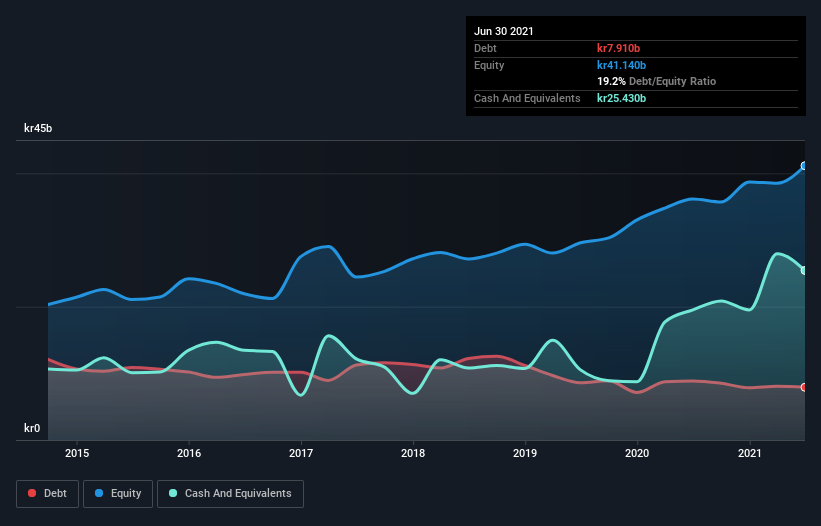Click the Jun 30 2021 tooltip date
821x526 pixels.
(504, 31)
